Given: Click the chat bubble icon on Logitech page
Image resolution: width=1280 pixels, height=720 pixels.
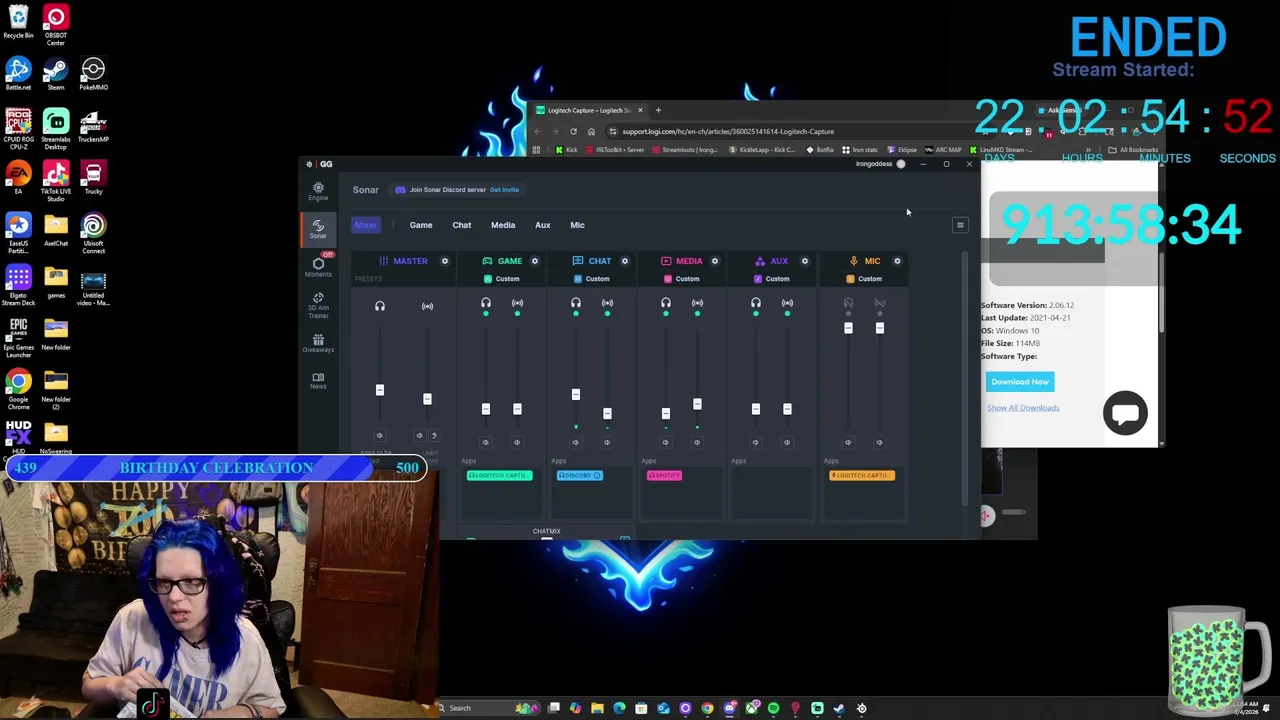Looking at the screenshot, I should [x=1125, y=413].
